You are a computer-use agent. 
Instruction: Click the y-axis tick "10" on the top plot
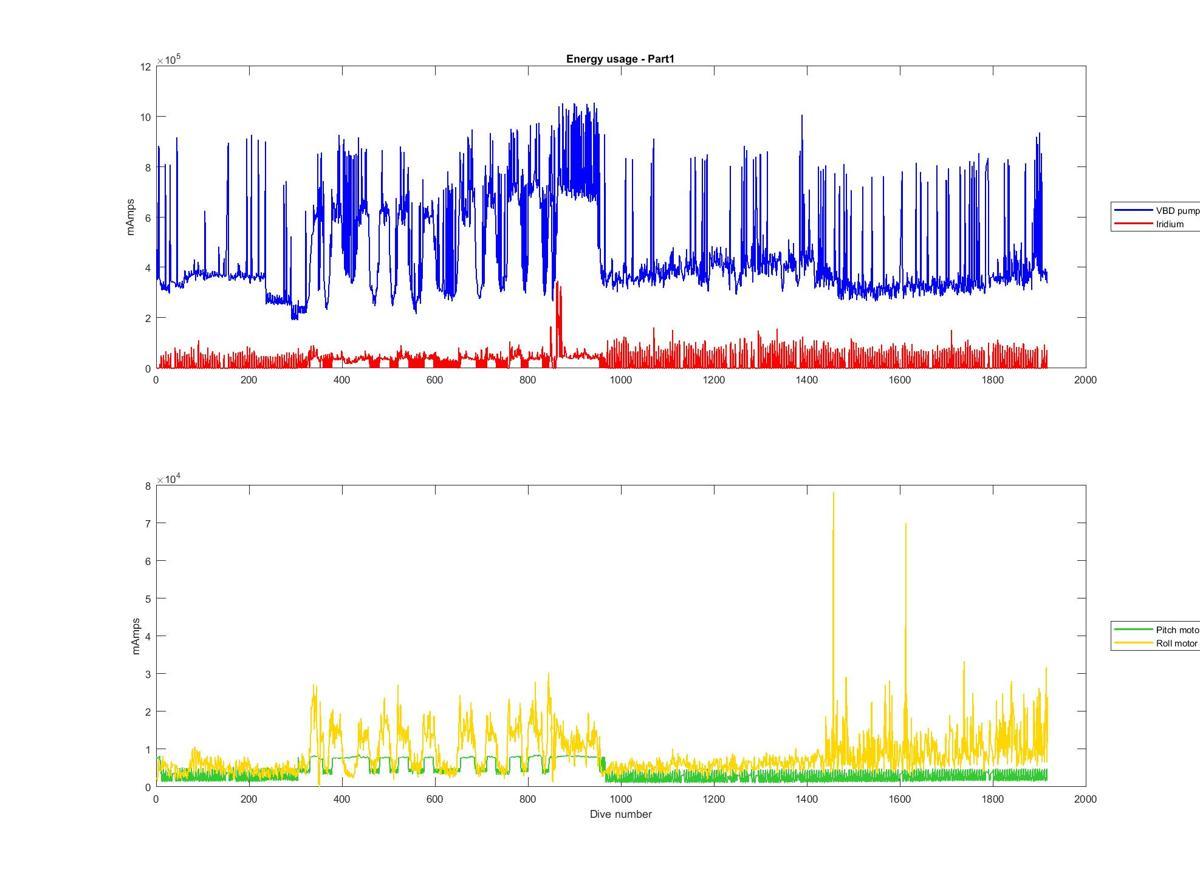point(146,117)
